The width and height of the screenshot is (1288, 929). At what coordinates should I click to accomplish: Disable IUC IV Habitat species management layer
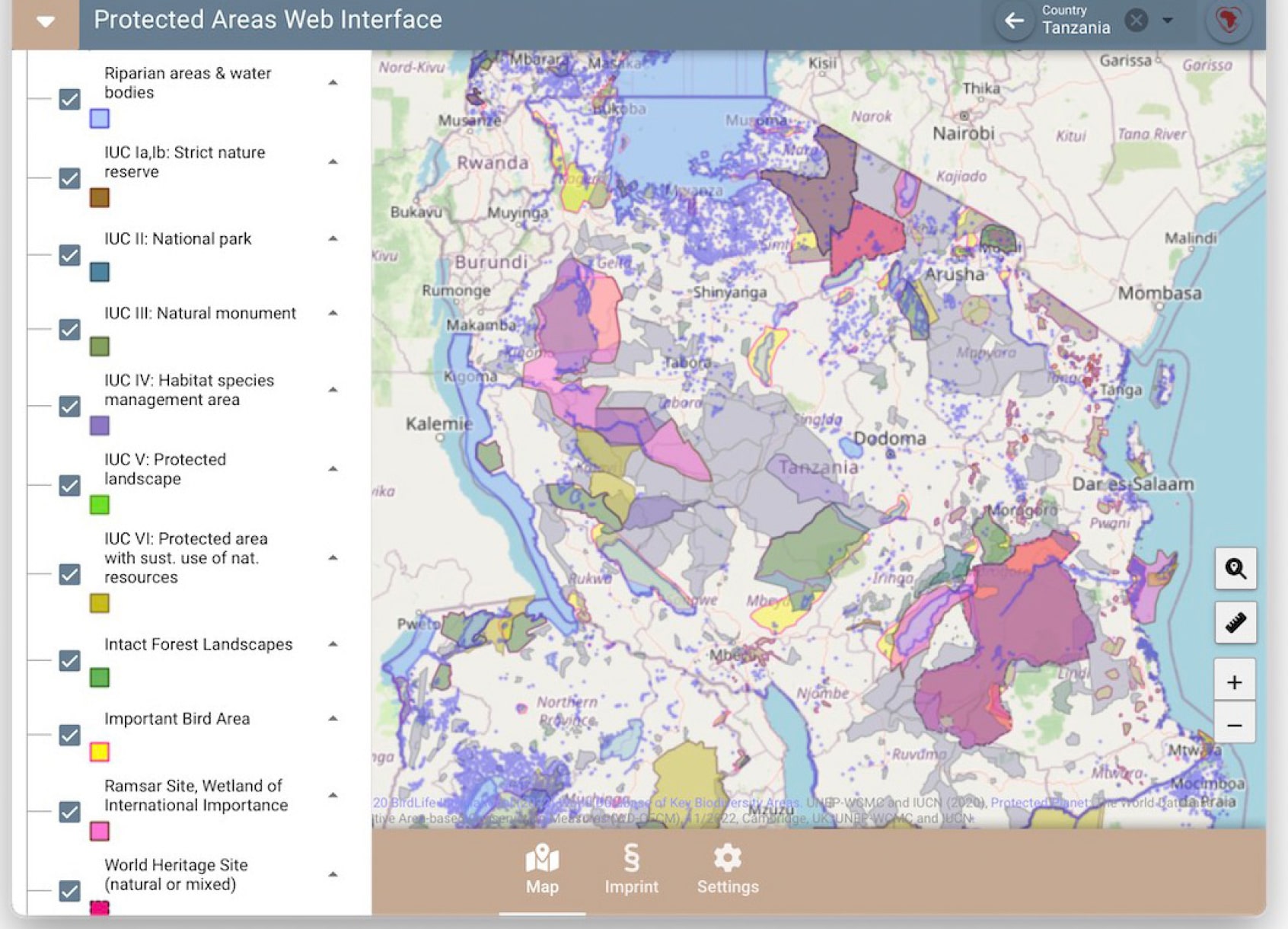69,406
